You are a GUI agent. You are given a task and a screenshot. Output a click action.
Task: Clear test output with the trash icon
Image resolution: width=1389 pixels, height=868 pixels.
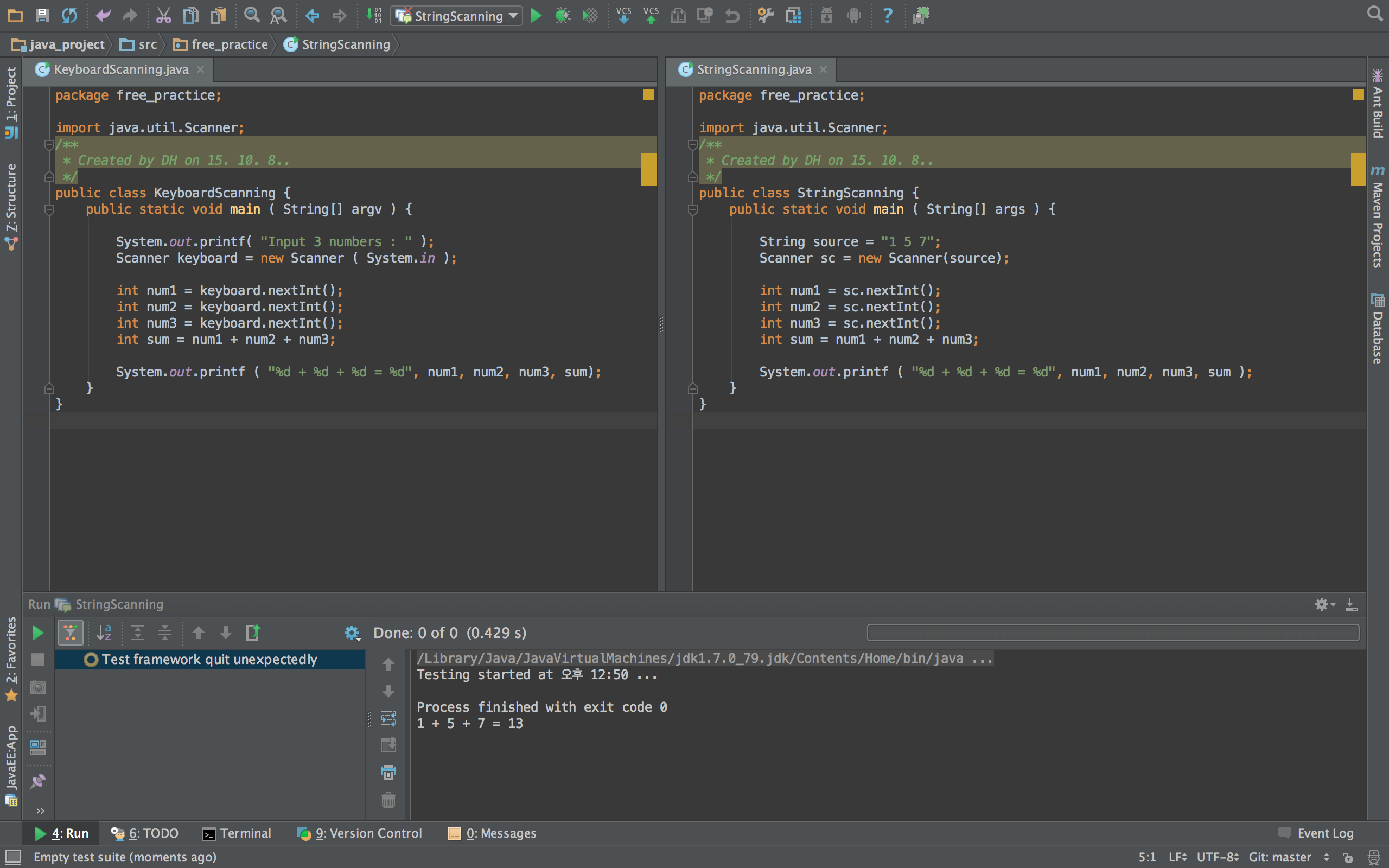pos(388,800)
